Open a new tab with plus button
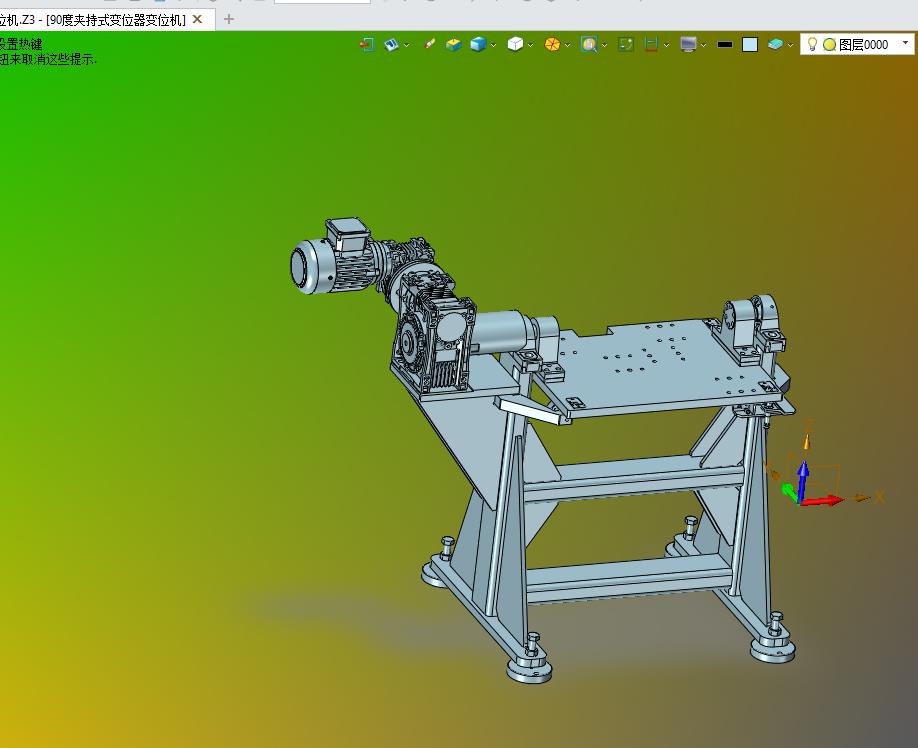Screen dimensions: 918x748 pyautogui.click(x=229, y=19)
